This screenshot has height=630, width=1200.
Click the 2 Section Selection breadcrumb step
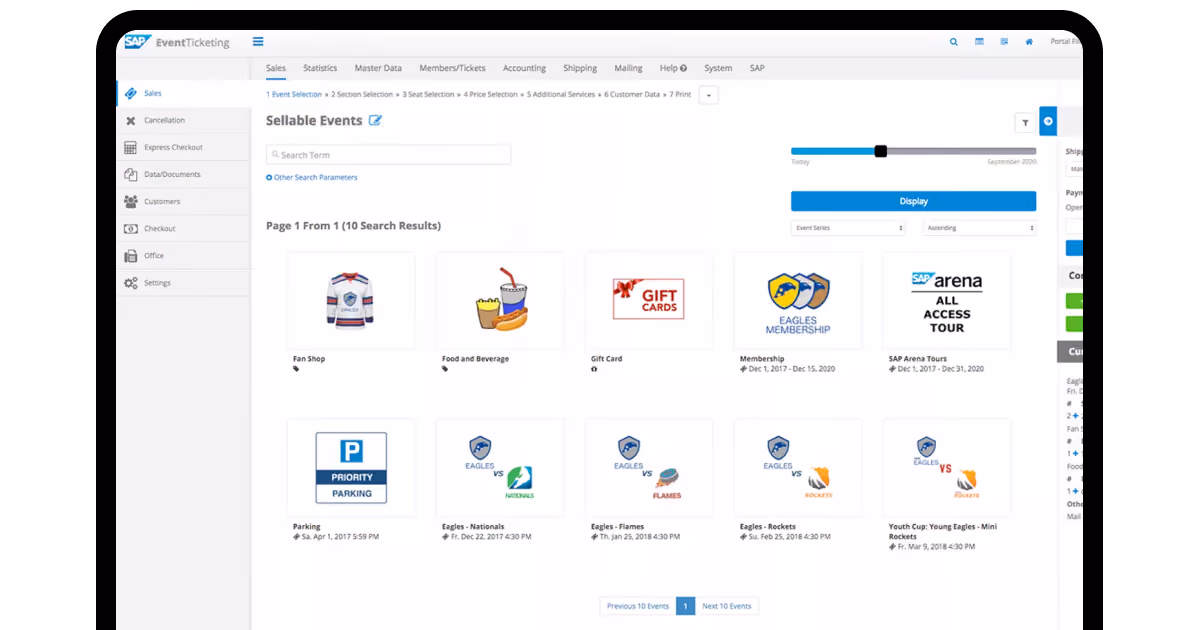362,94
